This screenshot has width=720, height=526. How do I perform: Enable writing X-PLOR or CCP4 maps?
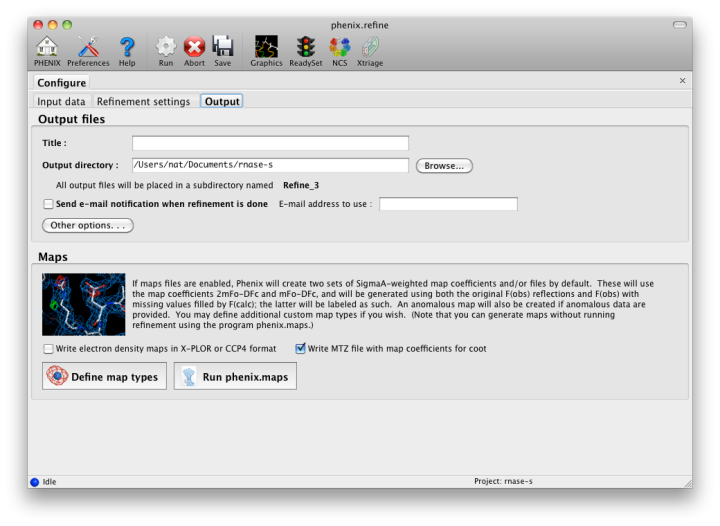click(48, 349)
